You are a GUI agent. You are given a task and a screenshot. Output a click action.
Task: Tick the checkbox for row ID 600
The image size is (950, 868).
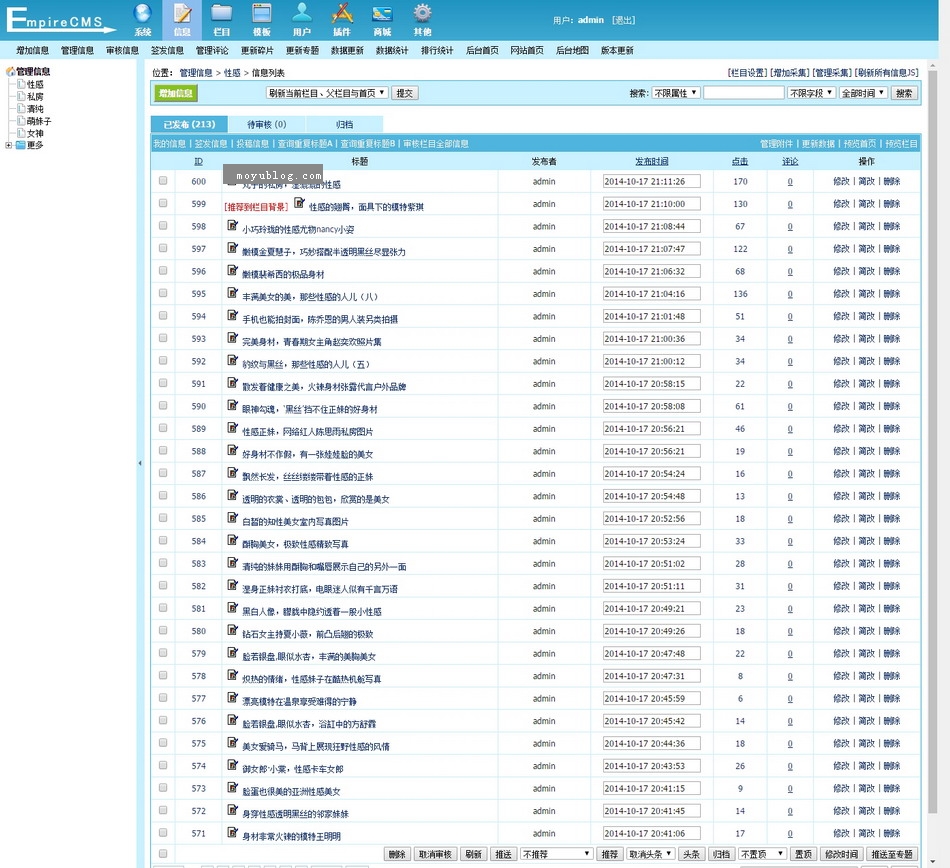point(163,181)
